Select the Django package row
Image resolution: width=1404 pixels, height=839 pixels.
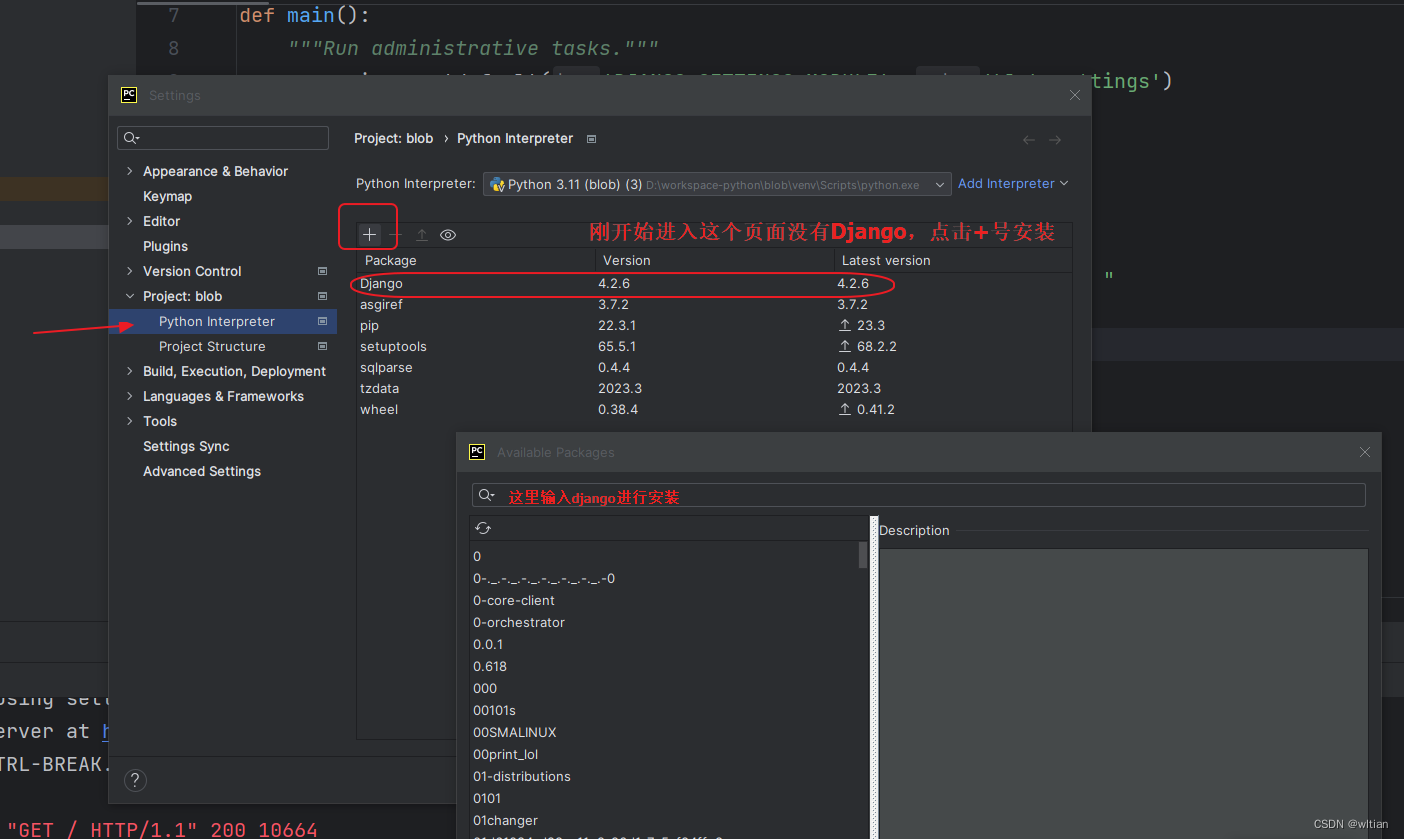point(714,284)
